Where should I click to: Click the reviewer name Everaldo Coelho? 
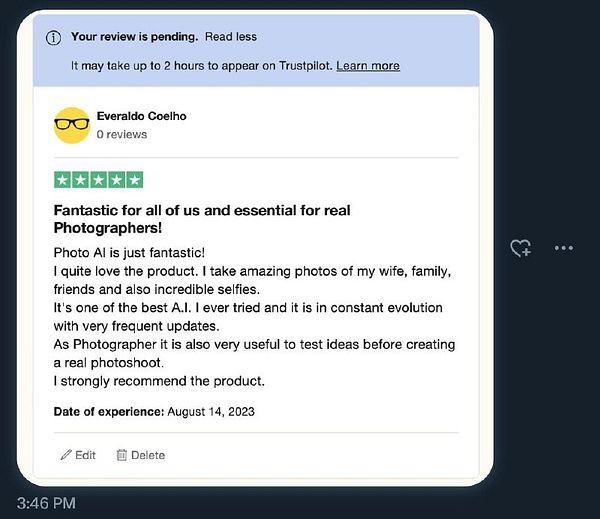click(x=142, y=116)
